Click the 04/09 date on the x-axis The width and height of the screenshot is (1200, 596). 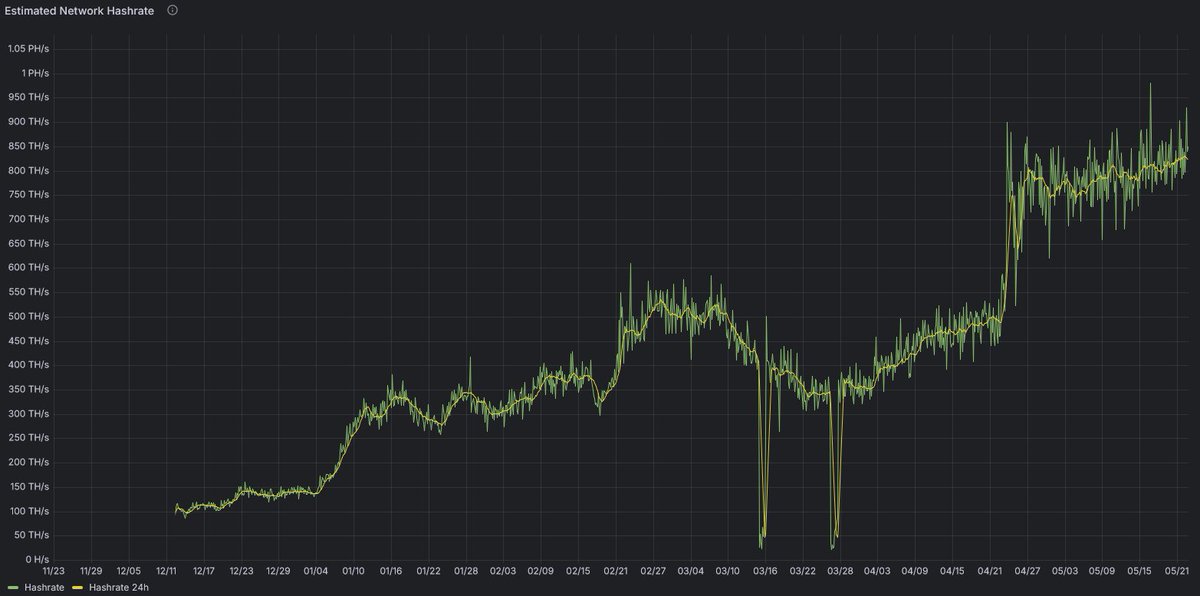[916, 571]
